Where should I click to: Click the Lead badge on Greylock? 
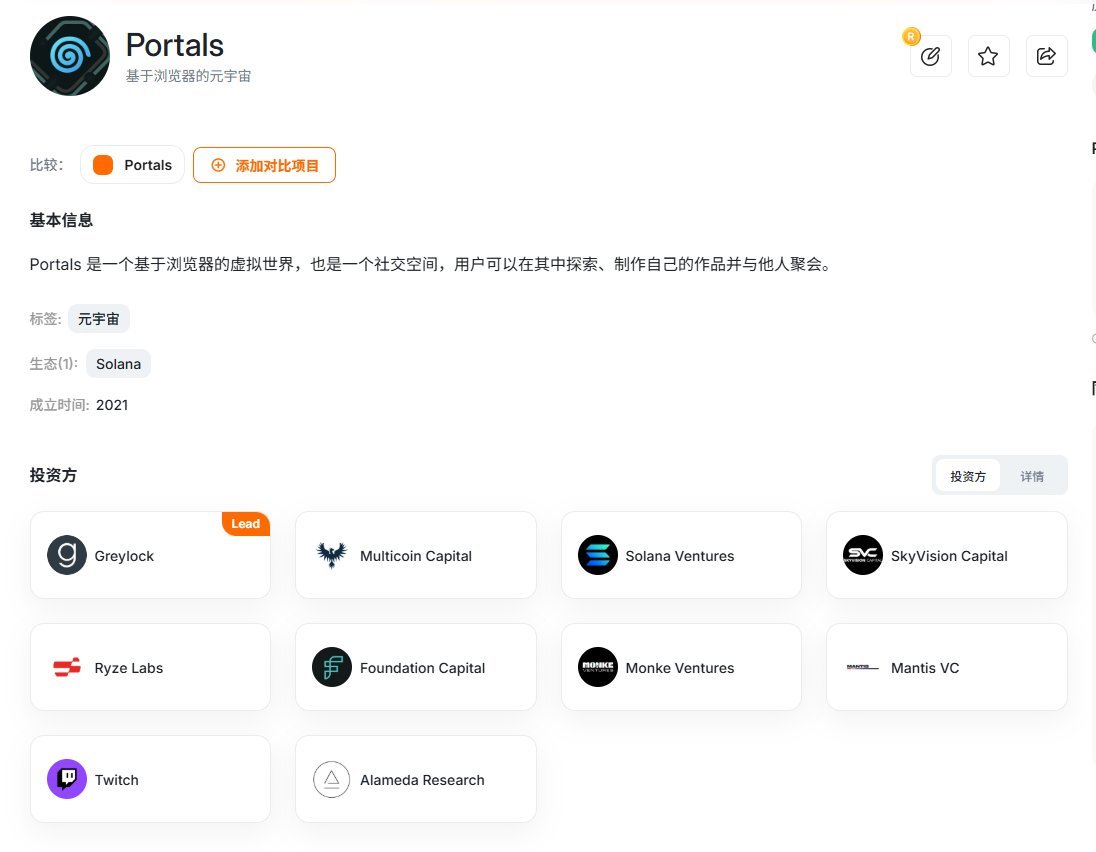(x=245, y=524)
